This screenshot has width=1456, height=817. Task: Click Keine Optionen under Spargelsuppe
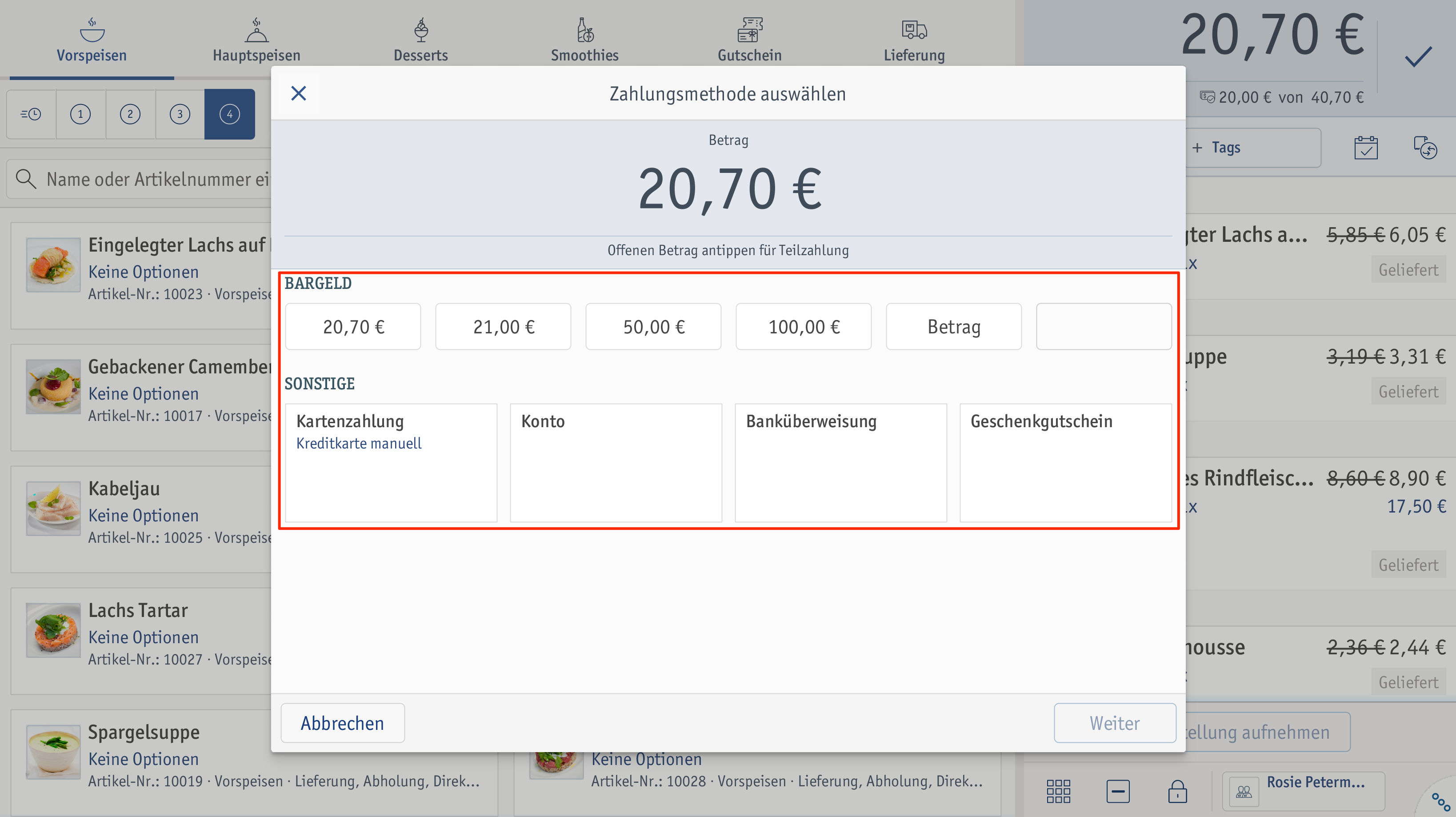click(x=144, y=759)
